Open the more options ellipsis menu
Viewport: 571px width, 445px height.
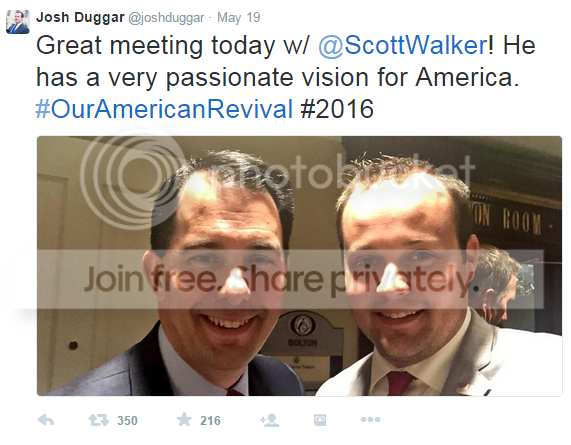370,420
